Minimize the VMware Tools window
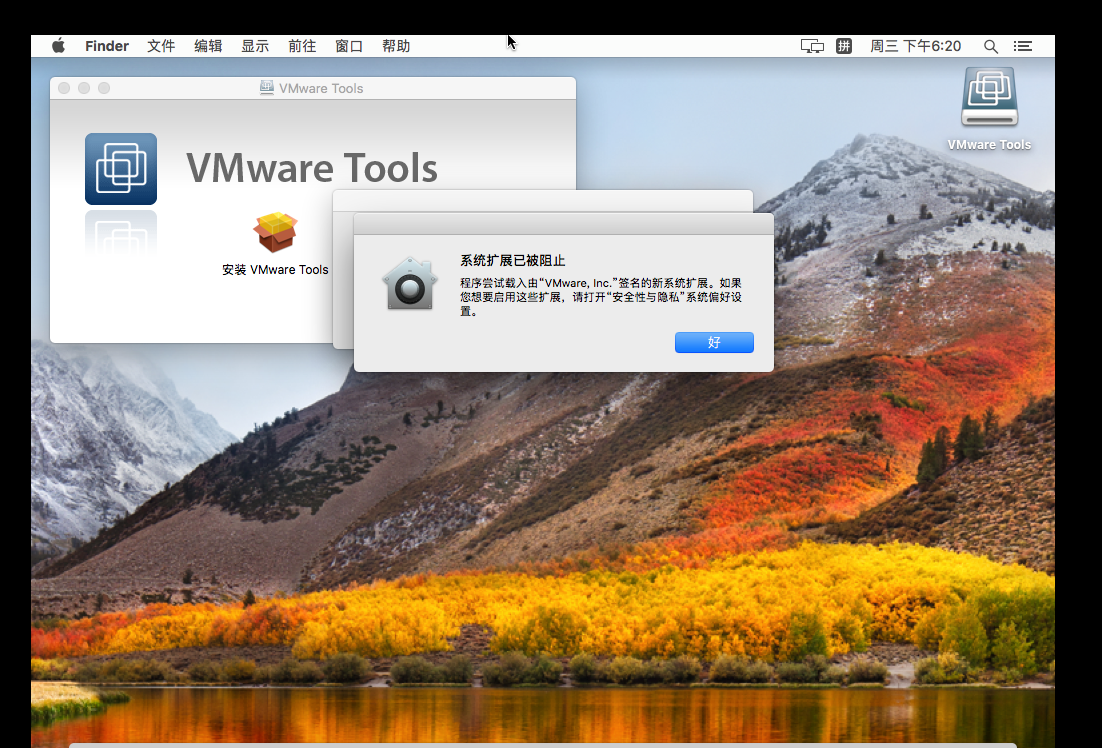The height and width of the screenshot is (748, 1102). click(x=84, y=88)
